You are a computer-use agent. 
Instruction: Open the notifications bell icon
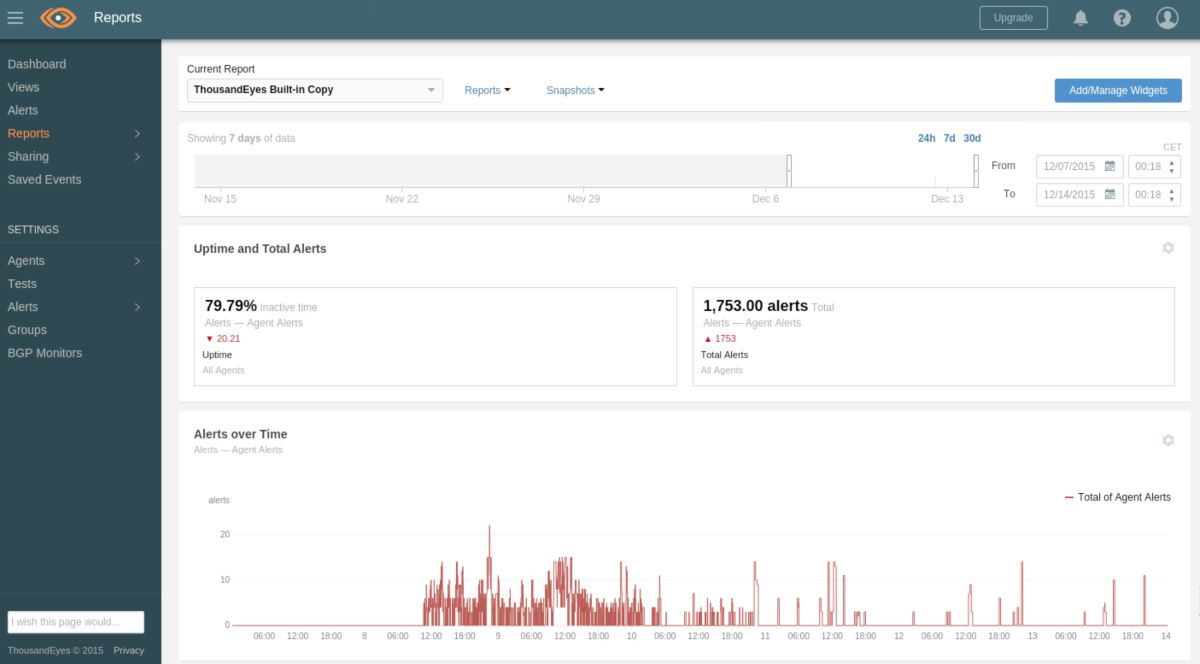(1080, 17)
